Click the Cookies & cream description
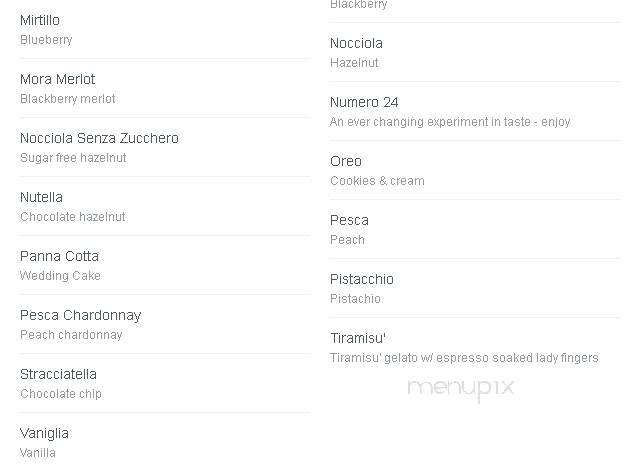The height and width of the screenshot is (470, 640). coord(378,181)
